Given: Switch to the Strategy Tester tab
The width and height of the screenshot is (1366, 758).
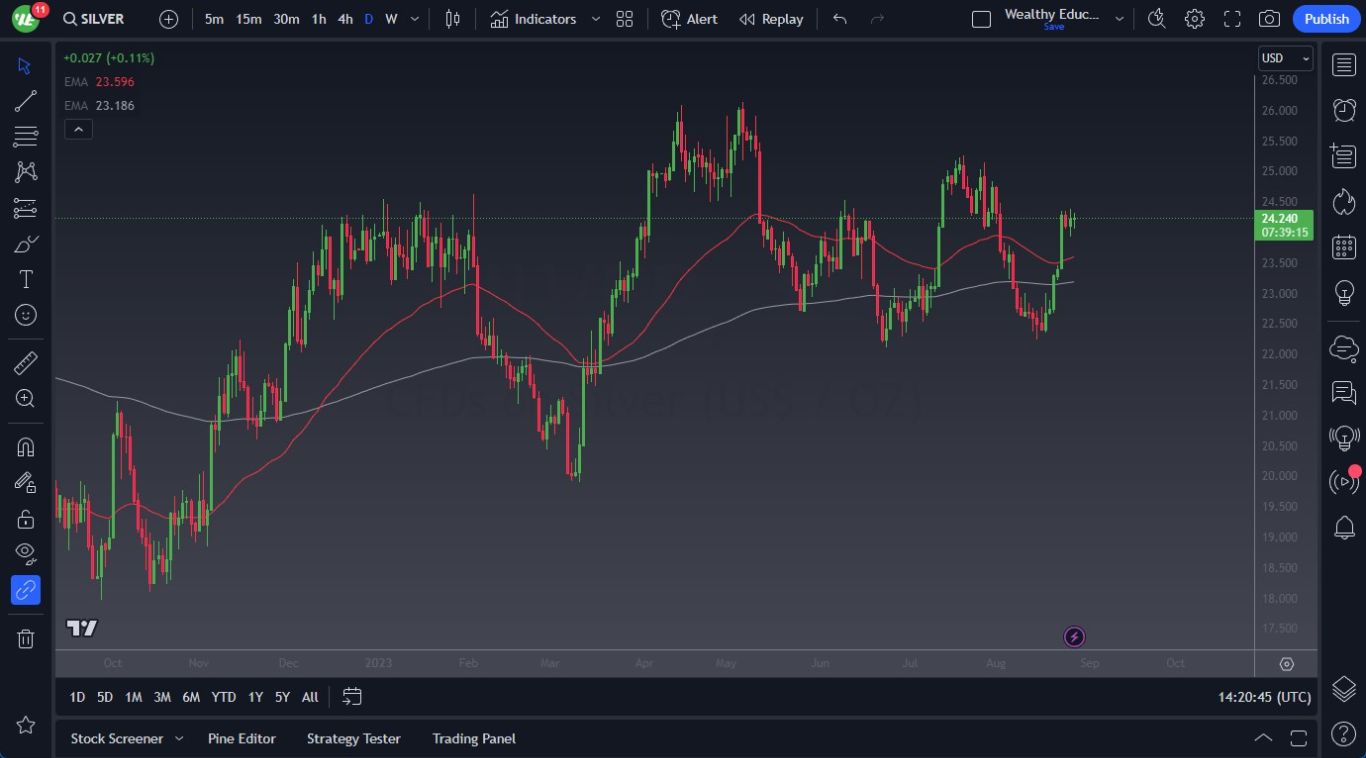Looking at the screenshot, I should tap(353, 739).
